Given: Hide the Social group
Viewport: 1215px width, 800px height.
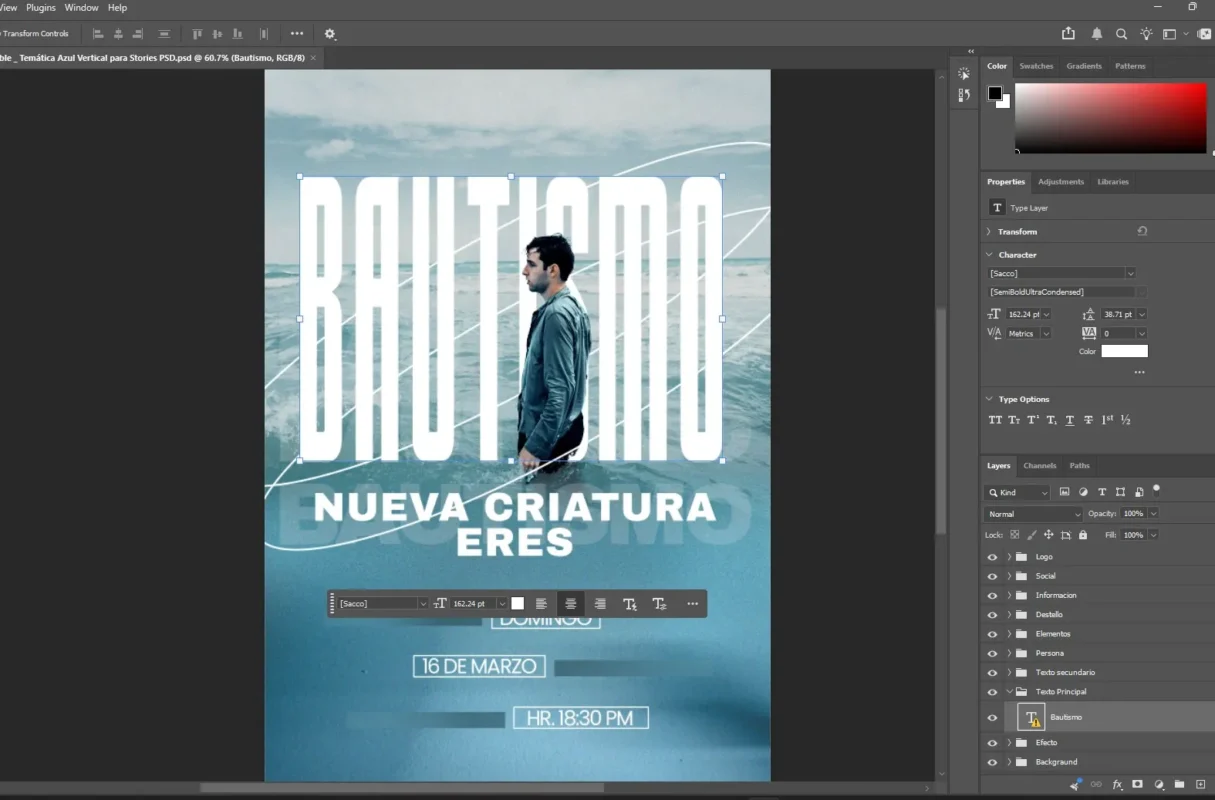Looking at the screenshot, I should (x=992, y=576).
